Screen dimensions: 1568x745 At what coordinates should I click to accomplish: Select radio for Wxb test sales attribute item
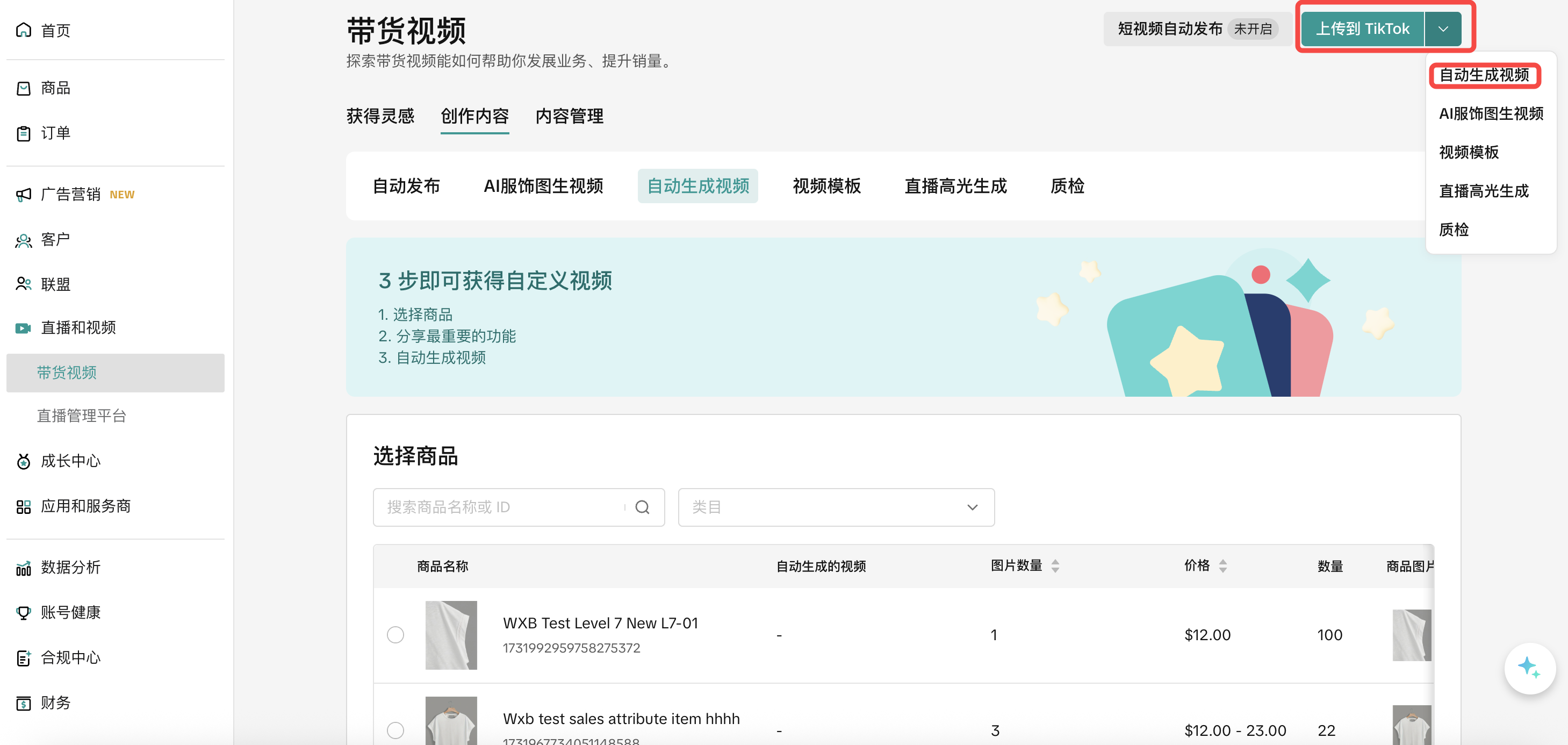395,730
